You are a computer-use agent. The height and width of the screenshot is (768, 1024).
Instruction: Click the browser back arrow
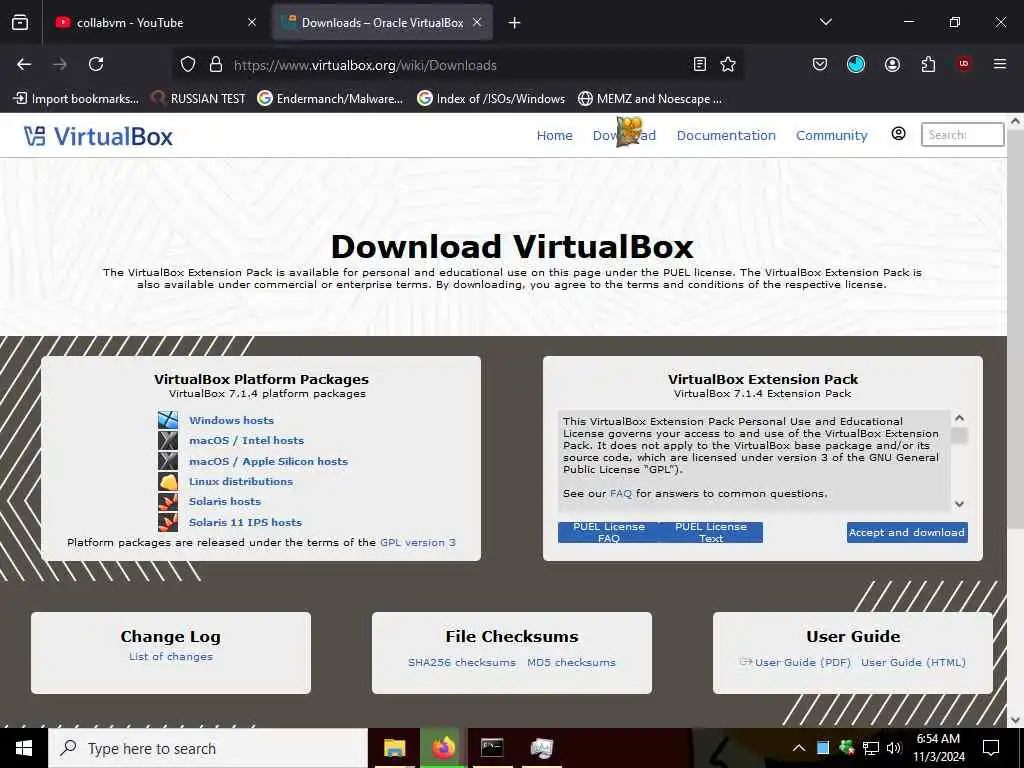(x=24, y=64)
